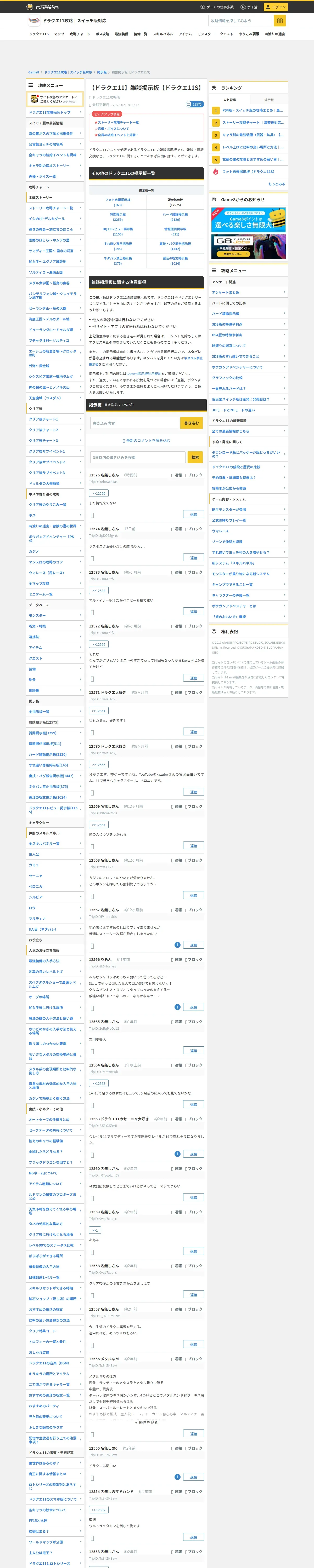314x1568 pixels.
Task: Click the copyright icon beside 権利表記
Action: [214, 631]
